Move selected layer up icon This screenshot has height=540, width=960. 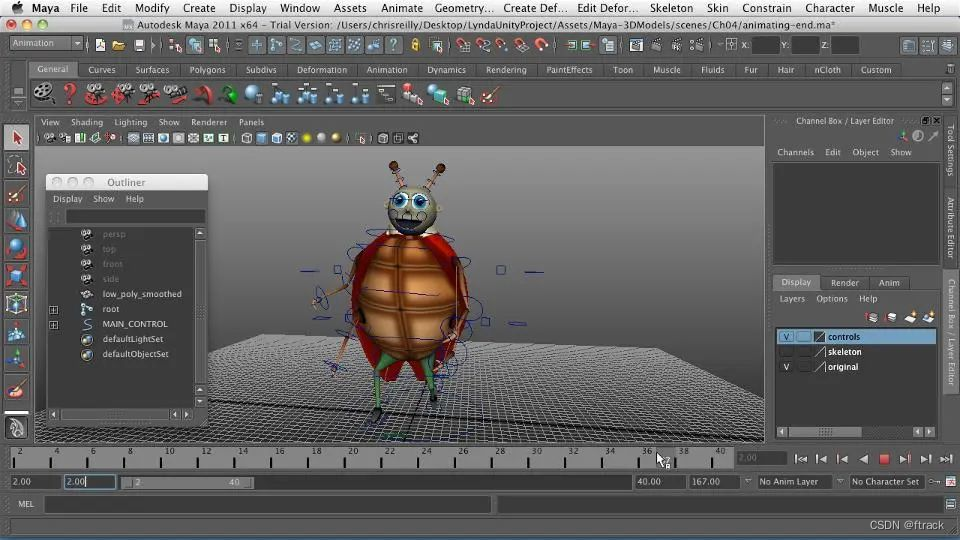click(872, 317)
